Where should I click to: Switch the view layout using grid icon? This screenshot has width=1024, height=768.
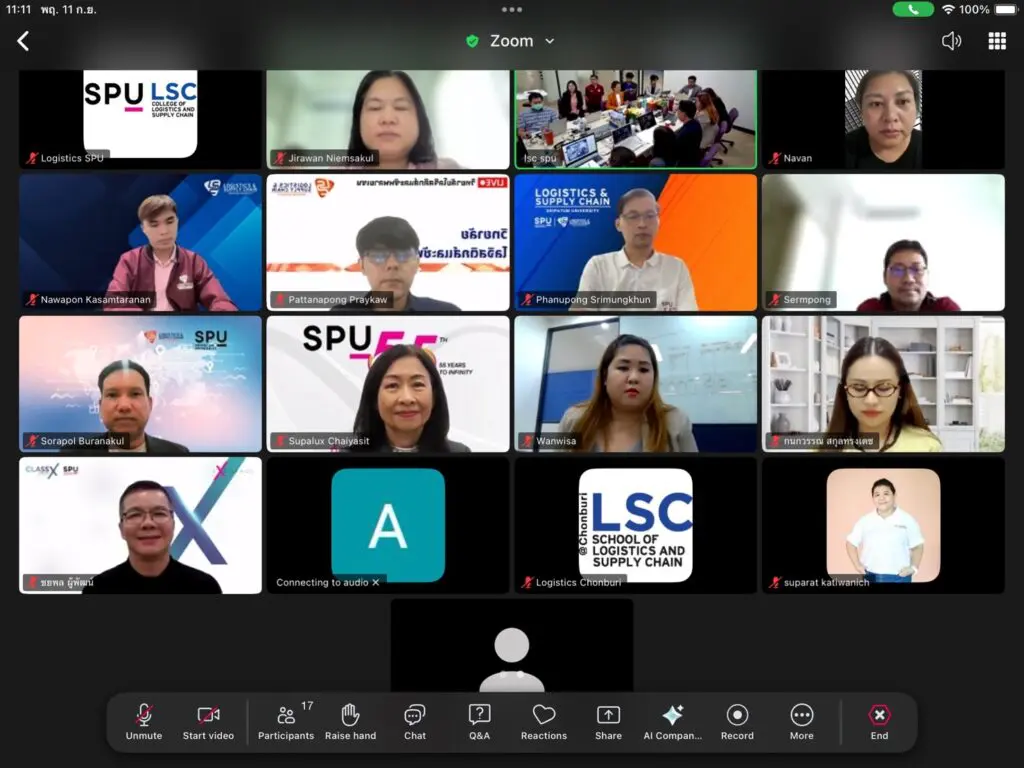click(x=997, y=41)
